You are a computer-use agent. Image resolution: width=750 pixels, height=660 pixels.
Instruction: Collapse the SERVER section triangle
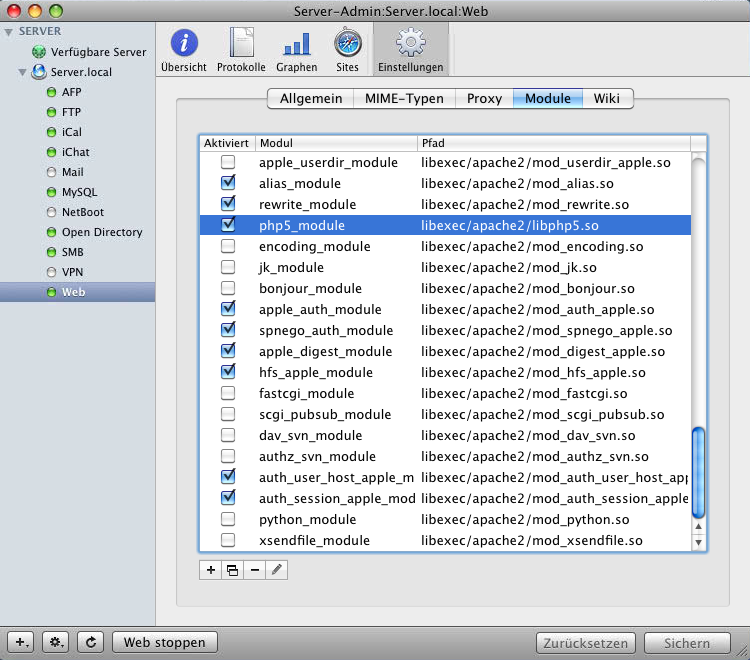(x=10, y=32)
